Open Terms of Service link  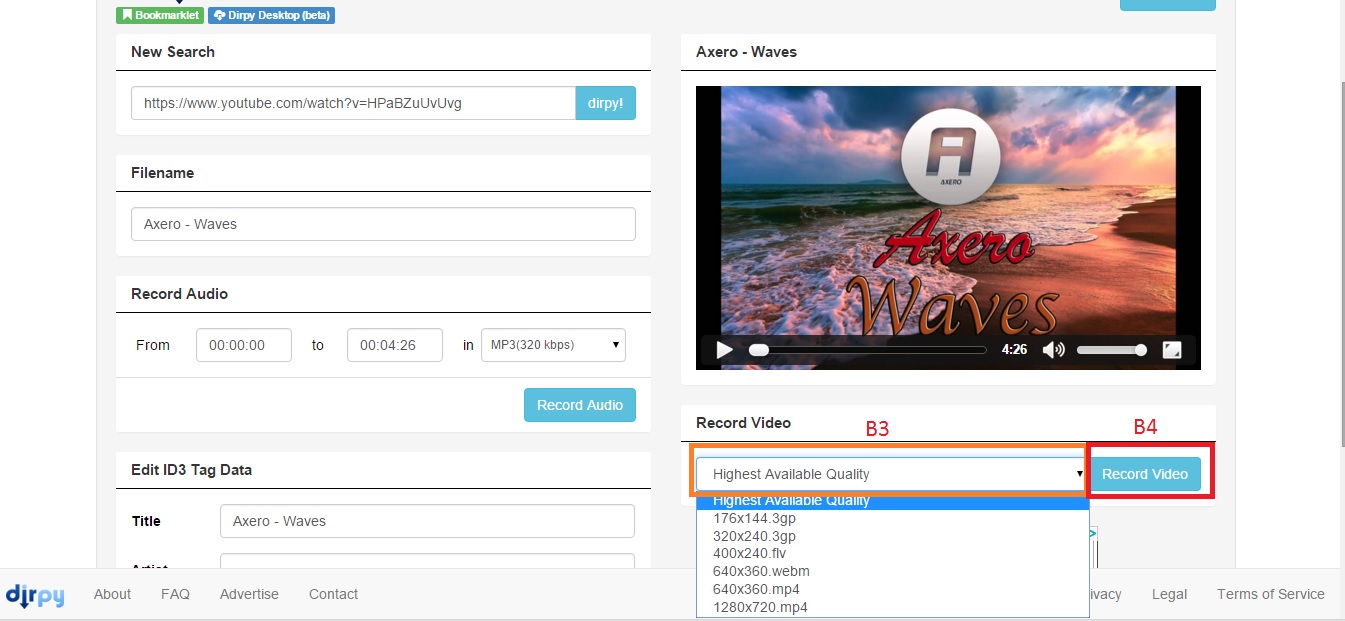pos(1270,594)
